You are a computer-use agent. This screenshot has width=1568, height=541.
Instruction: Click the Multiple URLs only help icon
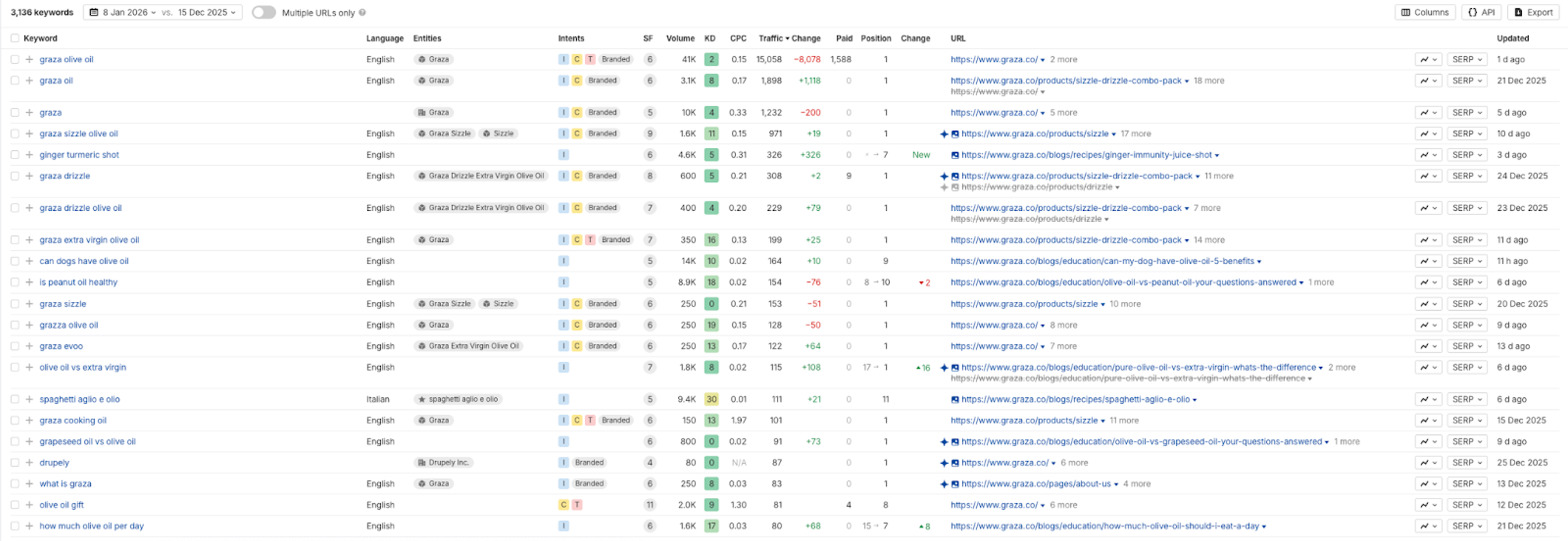tap(362, 13)
